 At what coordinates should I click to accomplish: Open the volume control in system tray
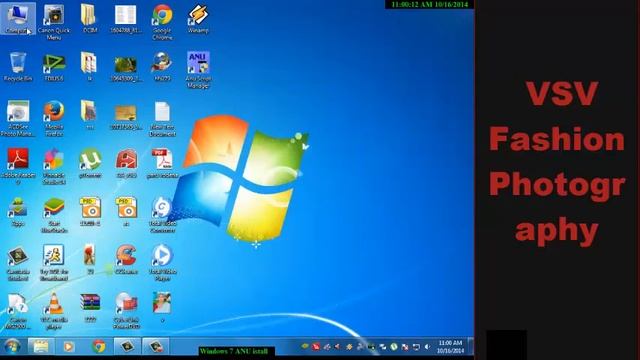coord(427,347)
